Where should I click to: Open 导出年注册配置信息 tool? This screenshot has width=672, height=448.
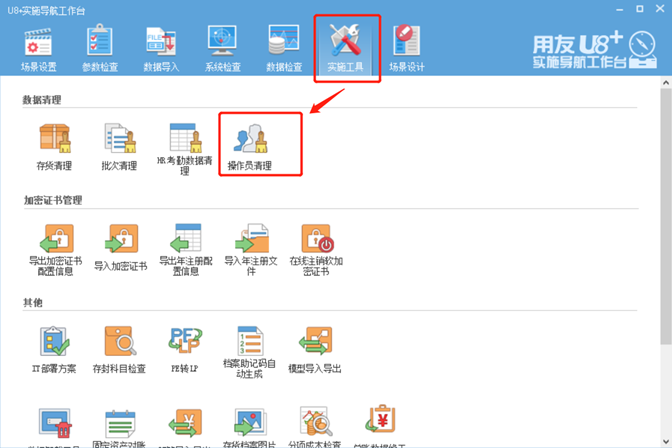pos(186,242)
